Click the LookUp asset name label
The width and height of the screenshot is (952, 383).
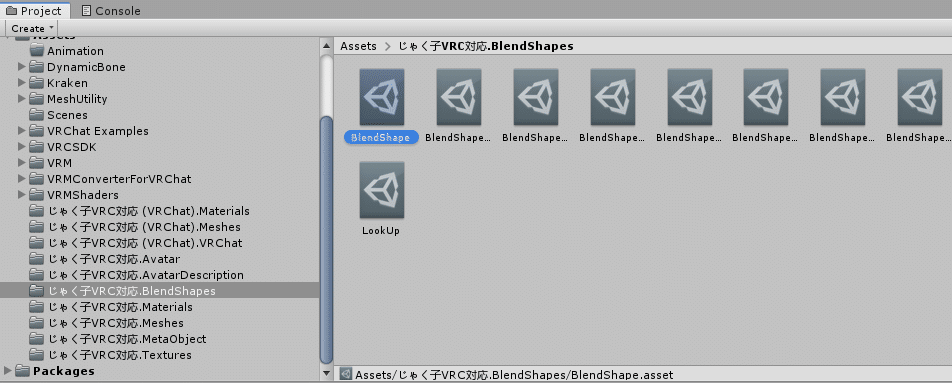click(381, 231)
